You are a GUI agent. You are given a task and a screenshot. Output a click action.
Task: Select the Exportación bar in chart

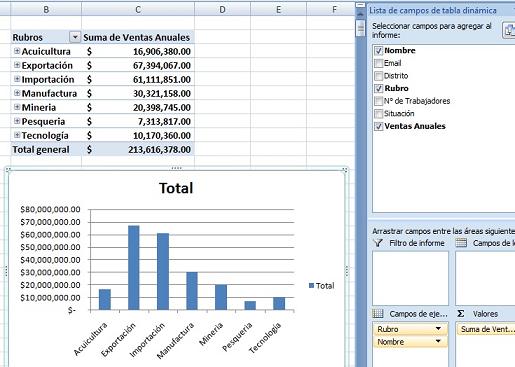tap(134, 268)
